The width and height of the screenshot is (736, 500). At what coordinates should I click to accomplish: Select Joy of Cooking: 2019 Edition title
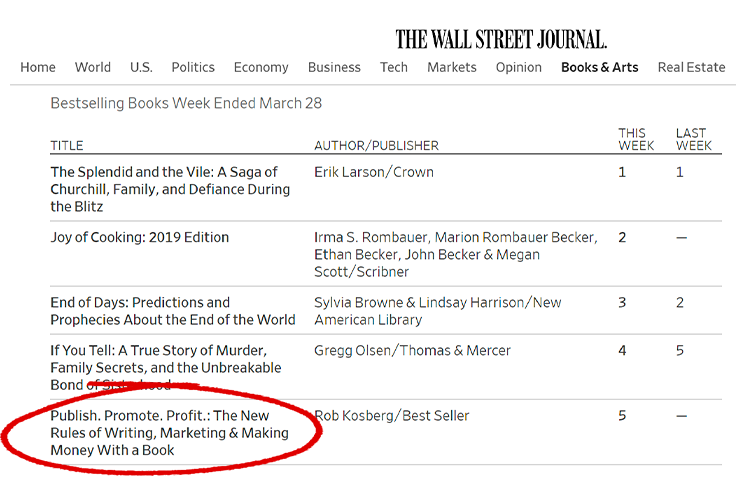pos(139,238)
